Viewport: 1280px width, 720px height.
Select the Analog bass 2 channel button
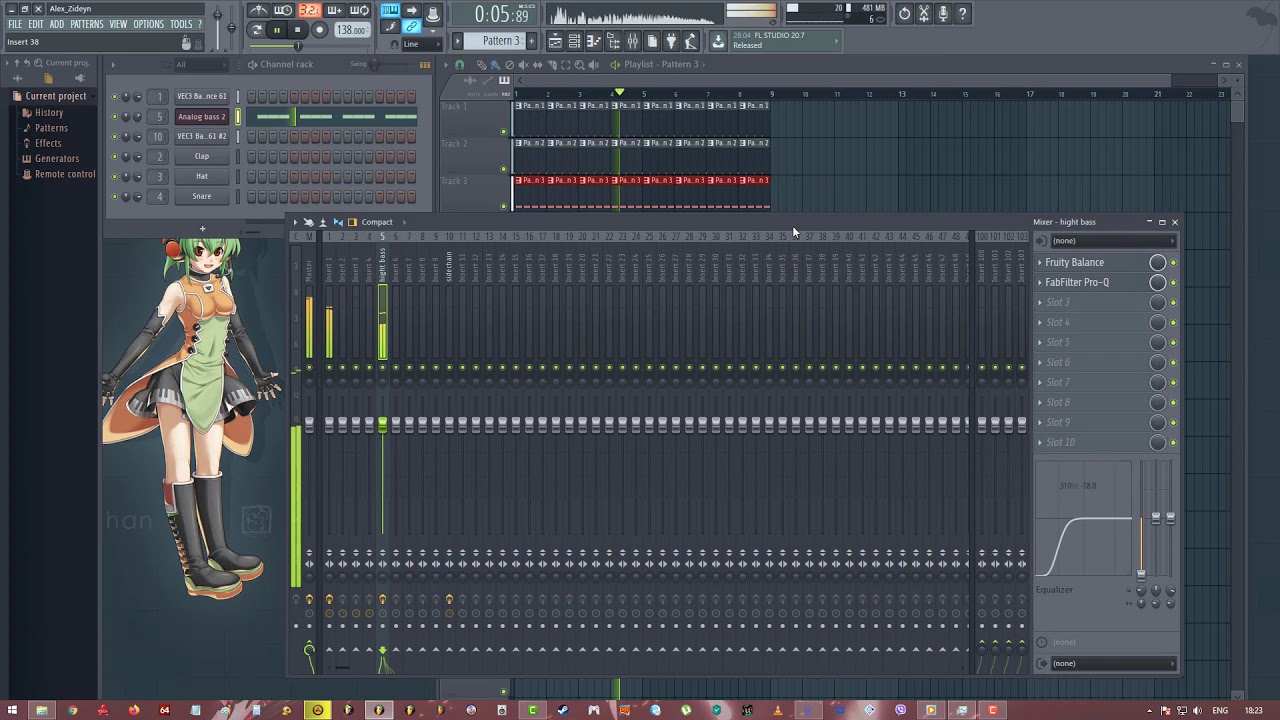(x=202, y=116)
